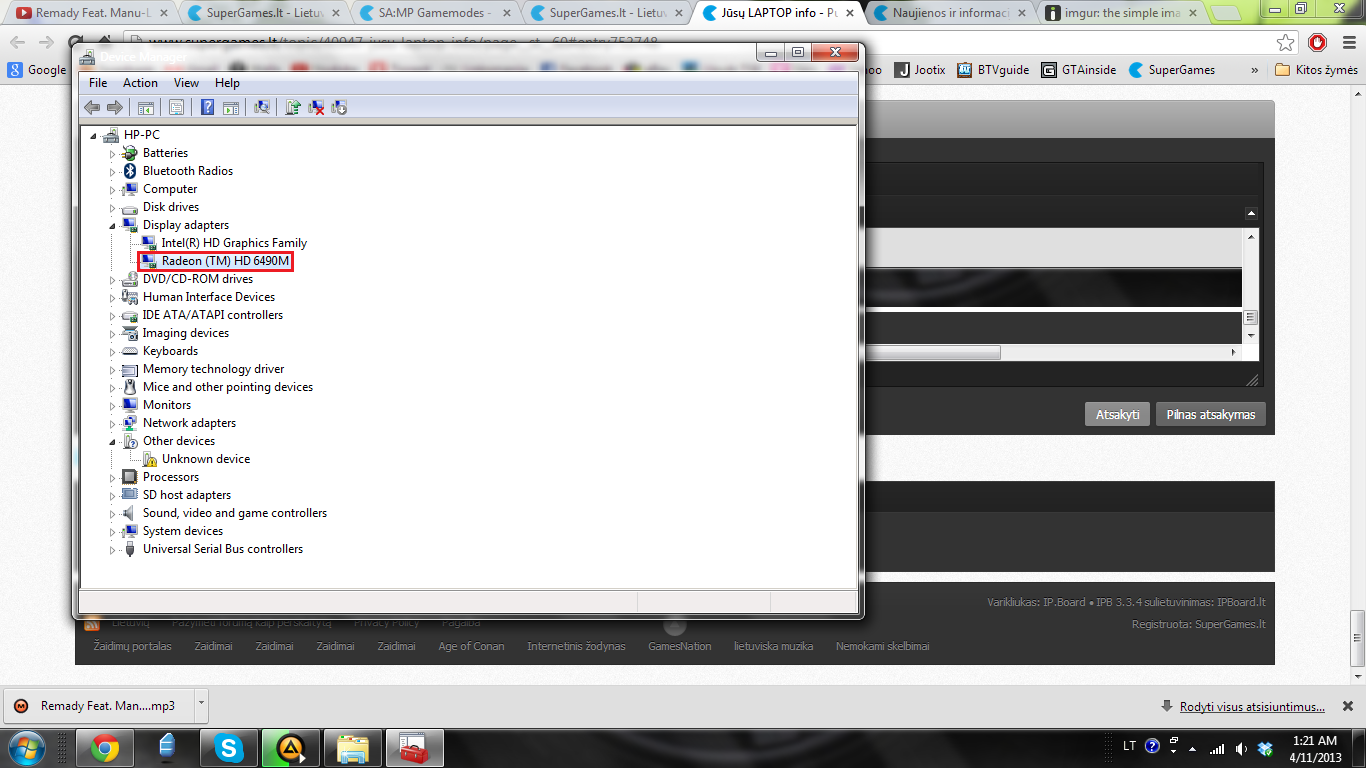Viewport: 1370px width, 773px height.
Task: Expand the Network adapters category
Action: 113,424
